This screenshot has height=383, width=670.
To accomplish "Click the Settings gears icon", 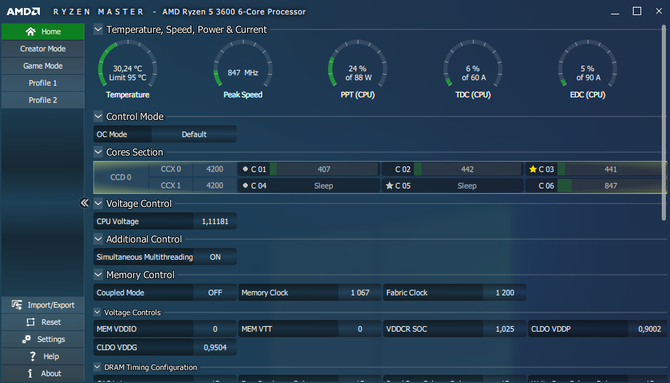I will coord(26,339).
